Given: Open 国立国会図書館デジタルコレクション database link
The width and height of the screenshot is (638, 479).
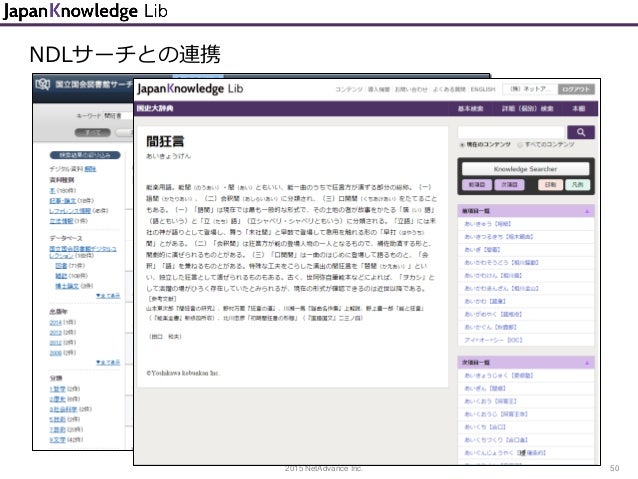Looking at the screenshot, I should pyautogui.click(x=83, y=252).
